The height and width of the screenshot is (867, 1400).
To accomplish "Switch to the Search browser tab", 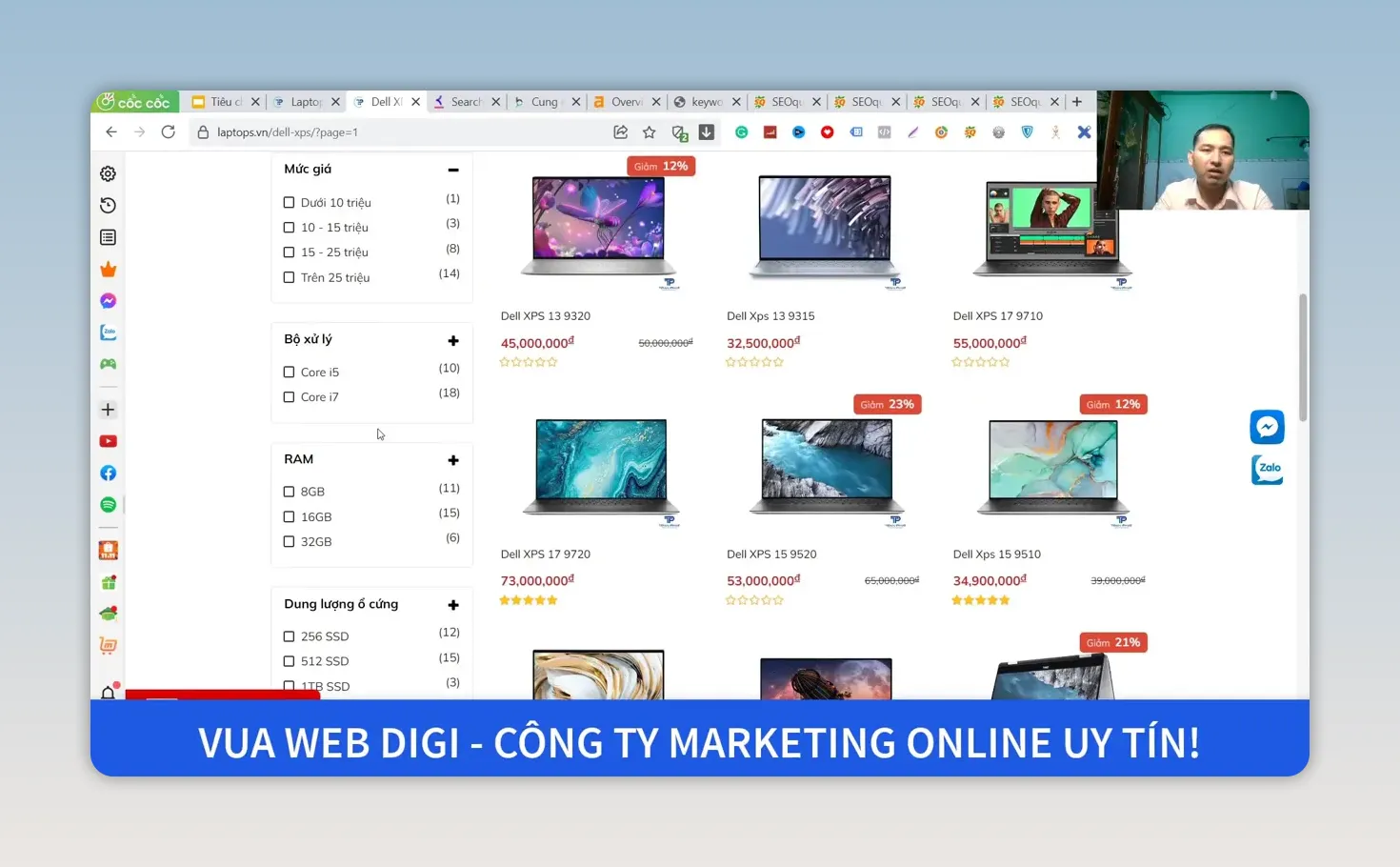I will click(466, 102).
